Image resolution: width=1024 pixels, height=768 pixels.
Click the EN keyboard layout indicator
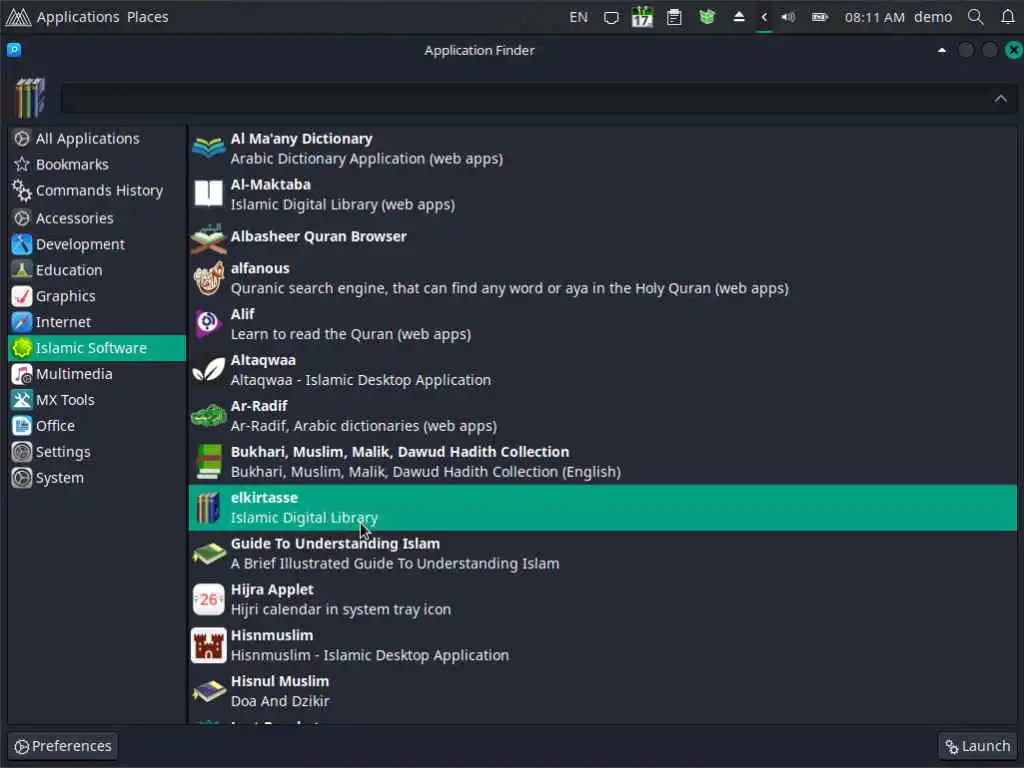coord(578,17)
